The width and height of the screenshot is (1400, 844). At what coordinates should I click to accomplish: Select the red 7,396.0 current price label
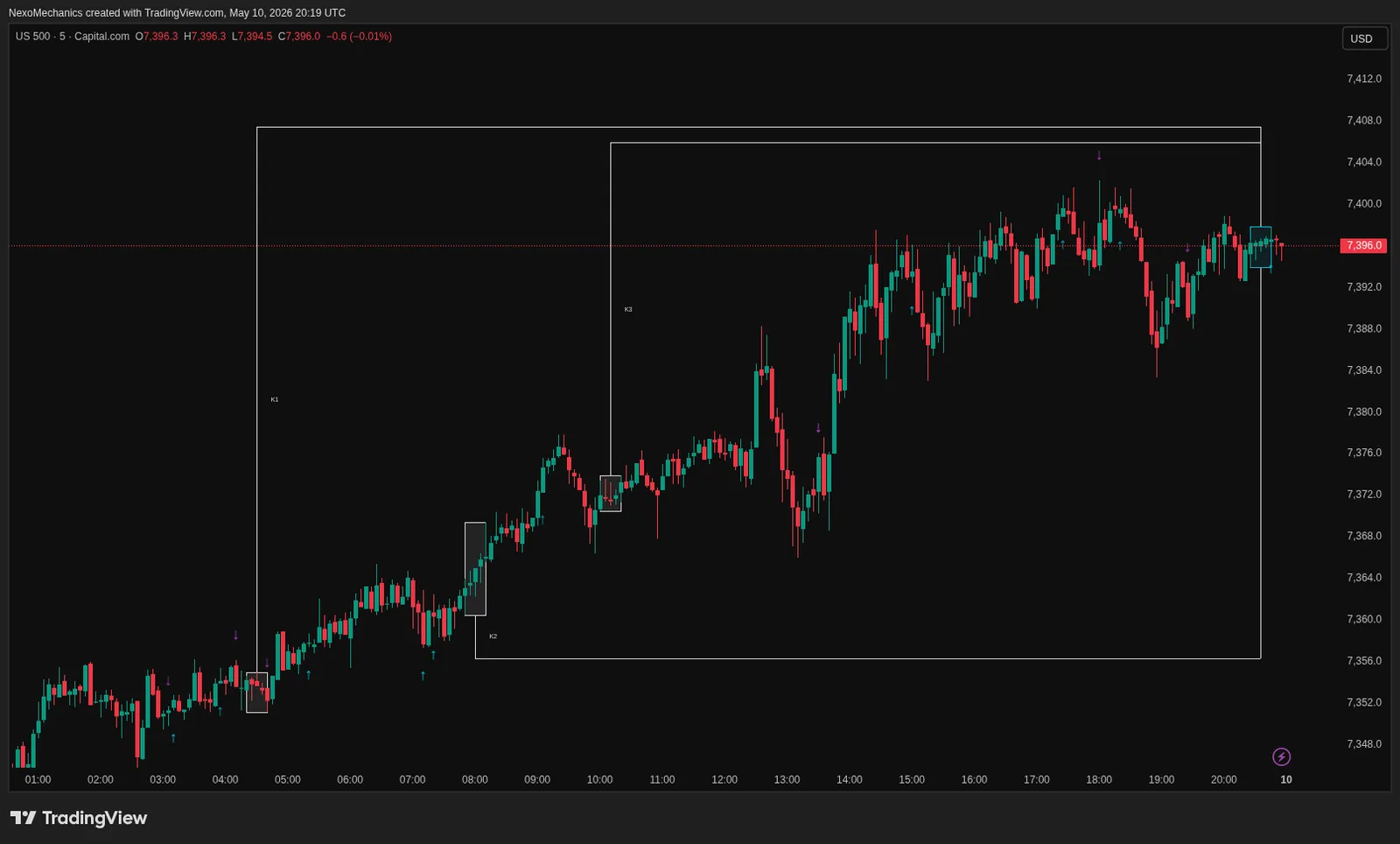tap(1364, 245)
